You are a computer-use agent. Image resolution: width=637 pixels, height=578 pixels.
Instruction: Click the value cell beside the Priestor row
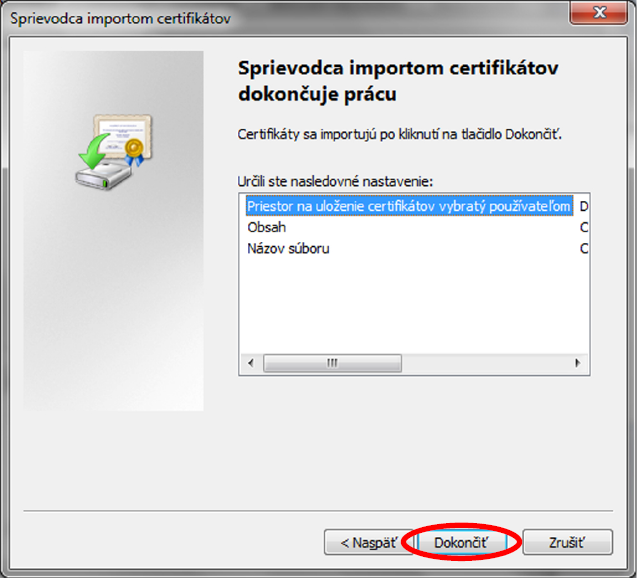pos(584,207)
